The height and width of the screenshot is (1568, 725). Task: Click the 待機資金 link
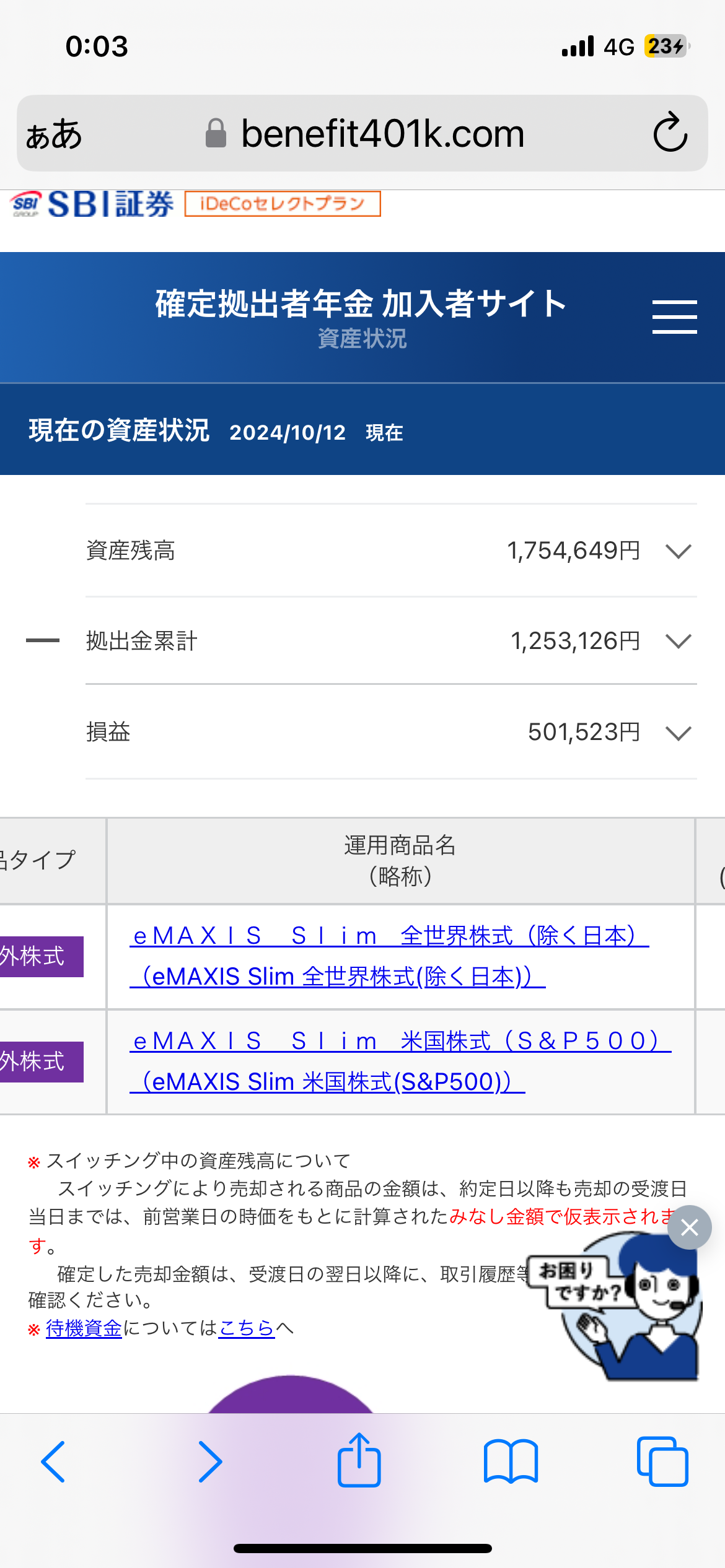click(84, 1328)
